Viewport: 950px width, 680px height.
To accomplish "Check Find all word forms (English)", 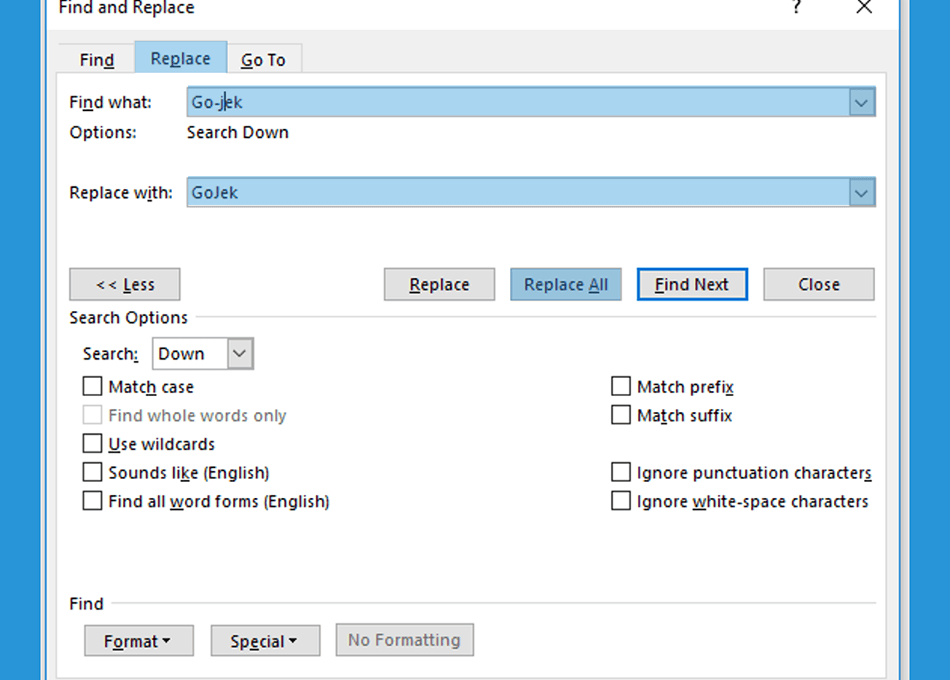I will coord(92,501).
